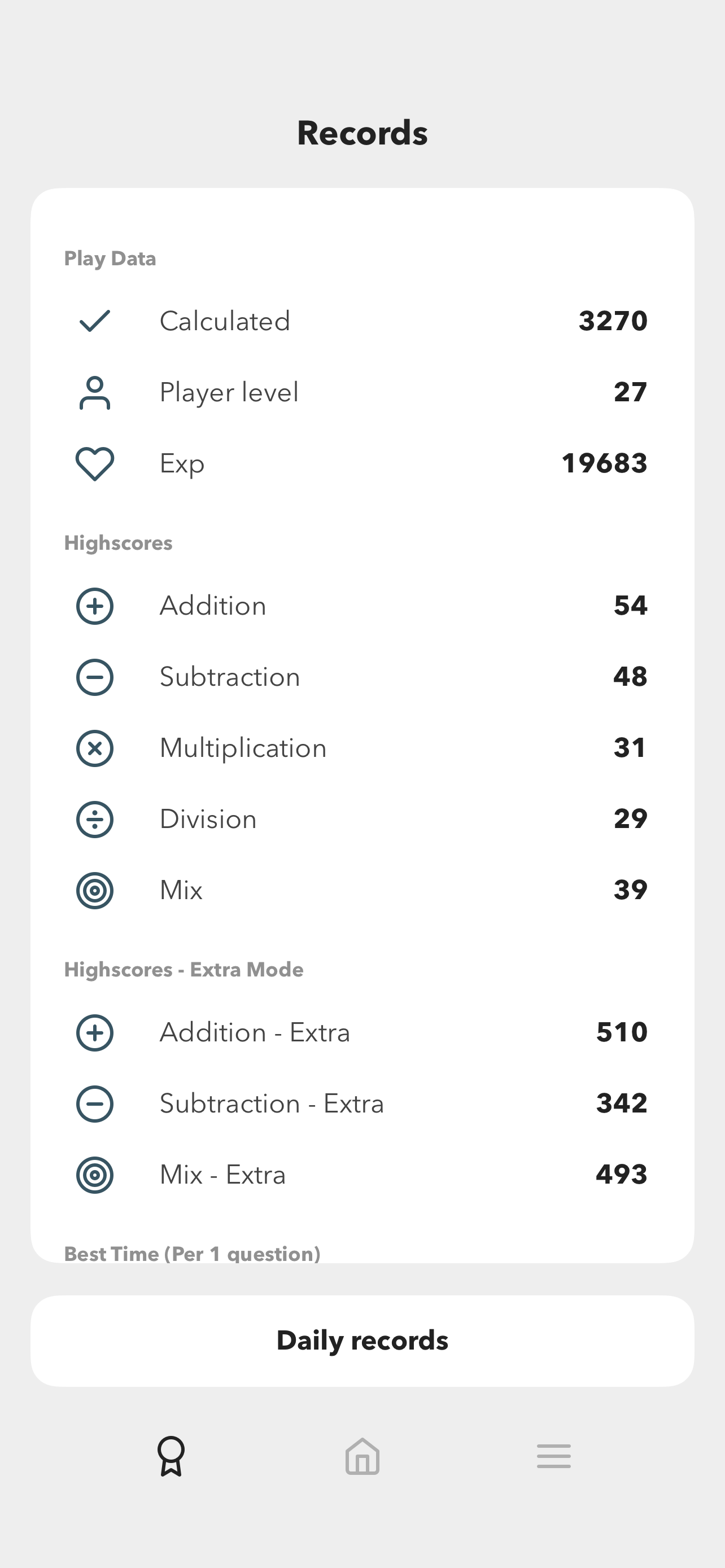Viewport: 725px width, 1568px height.
Task: Tap the Addition - Extra score 510
Action: pyautogui.click(x=622, y=1032)
